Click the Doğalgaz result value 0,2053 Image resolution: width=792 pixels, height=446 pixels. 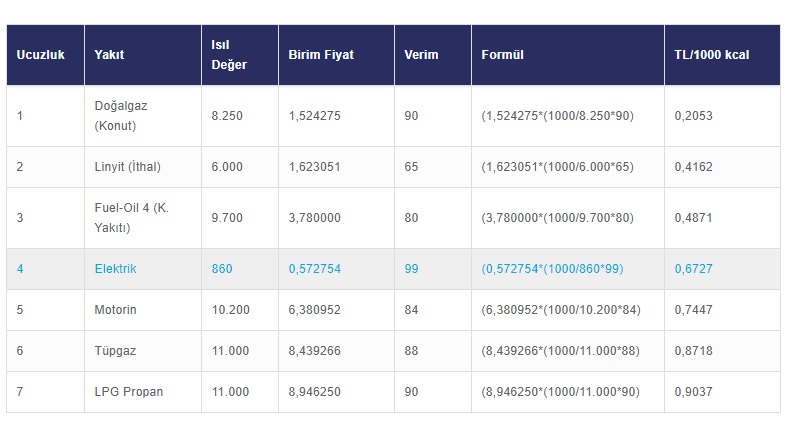click(694, 116)
